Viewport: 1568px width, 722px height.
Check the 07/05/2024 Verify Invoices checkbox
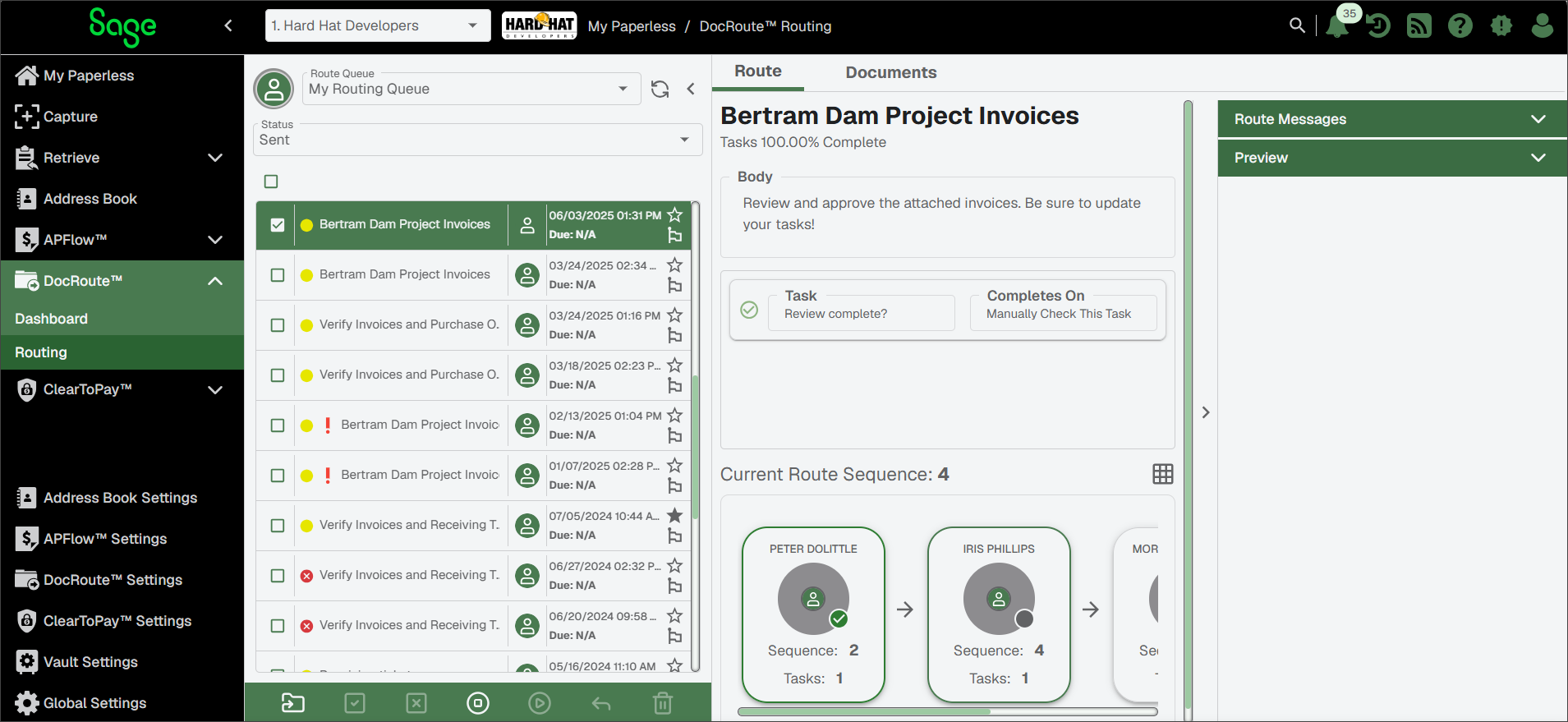pyautogui.click(x=278, y=526)
